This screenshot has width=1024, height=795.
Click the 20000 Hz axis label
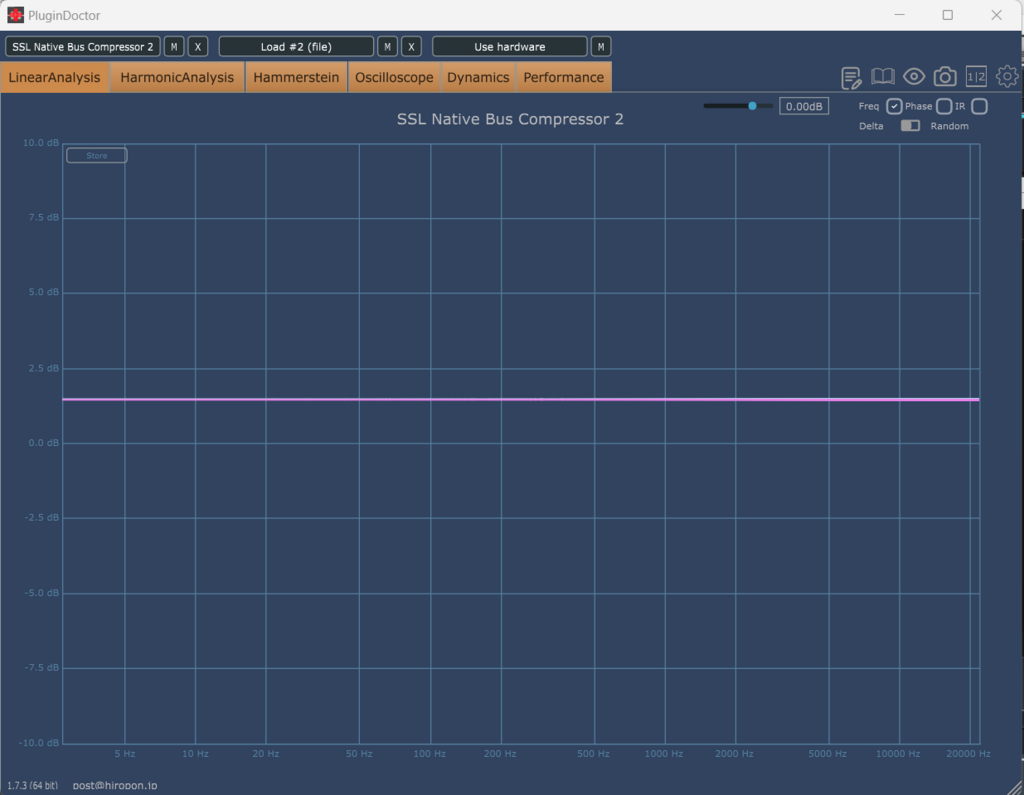pyautogui.click(x=968, y=754)
